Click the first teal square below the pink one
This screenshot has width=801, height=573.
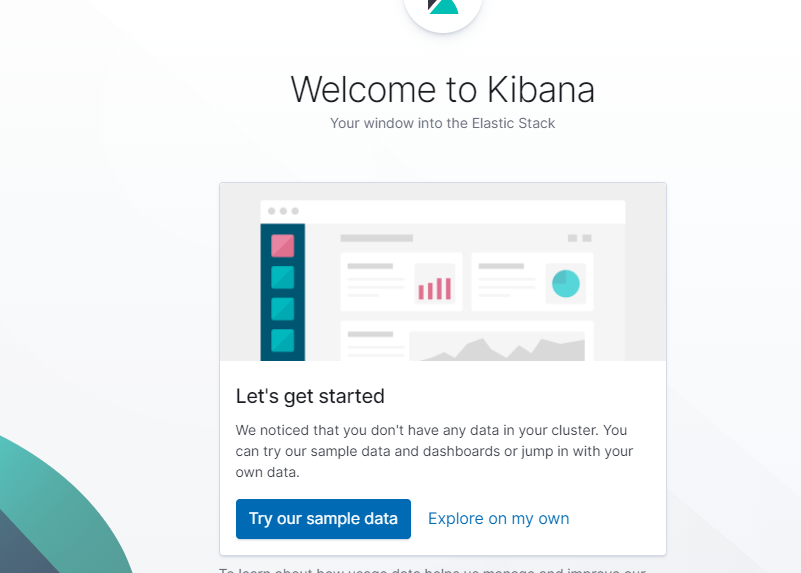pyautogui.click(x=282, y=277)
